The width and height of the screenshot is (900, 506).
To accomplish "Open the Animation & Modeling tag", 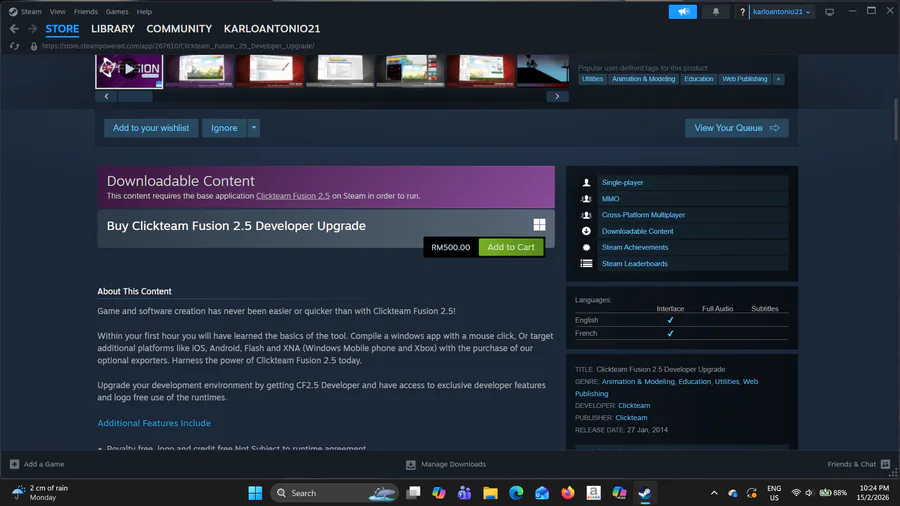I will [643, 79].
